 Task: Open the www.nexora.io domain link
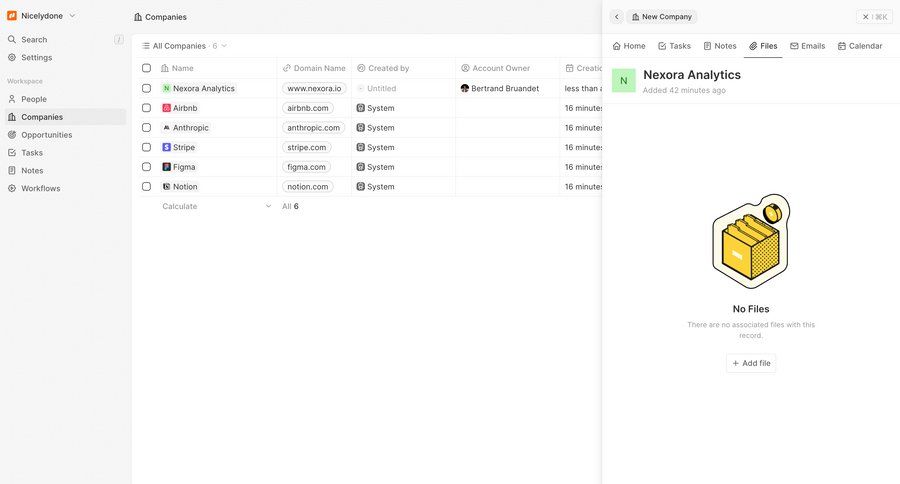[x=314, y=88]
